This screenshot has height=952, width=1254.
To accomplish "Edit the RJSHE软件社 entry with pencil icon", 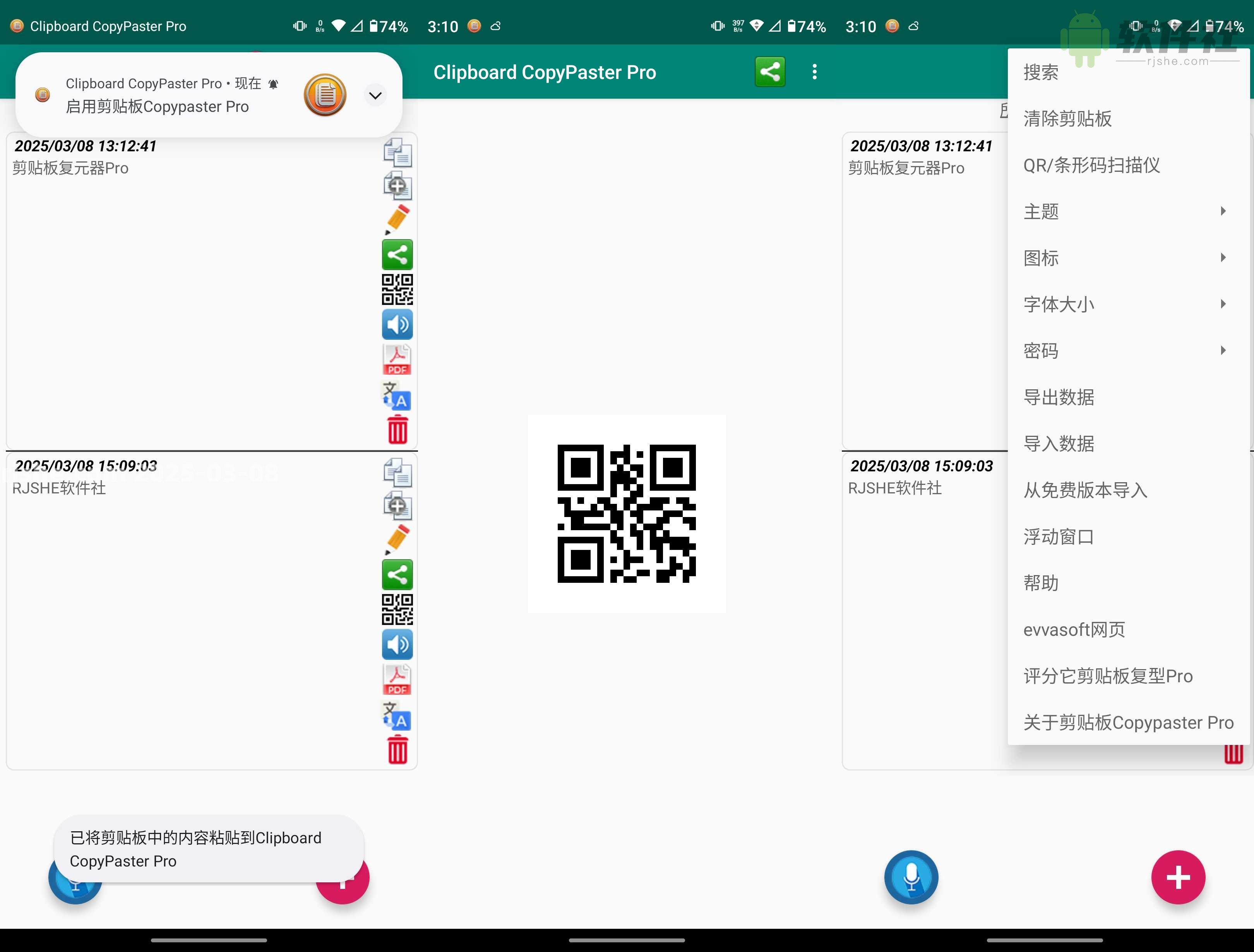I will [x=397, y=539].
